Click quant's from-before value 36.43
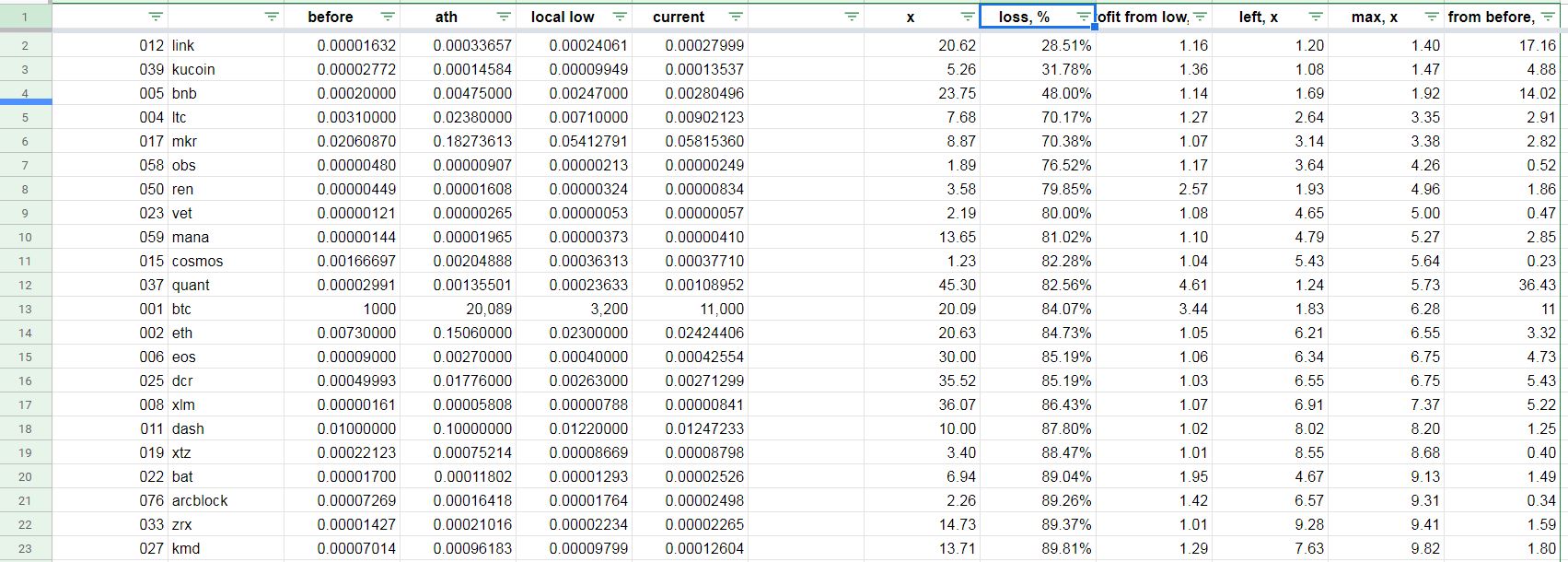 [x=1502, y=285]
